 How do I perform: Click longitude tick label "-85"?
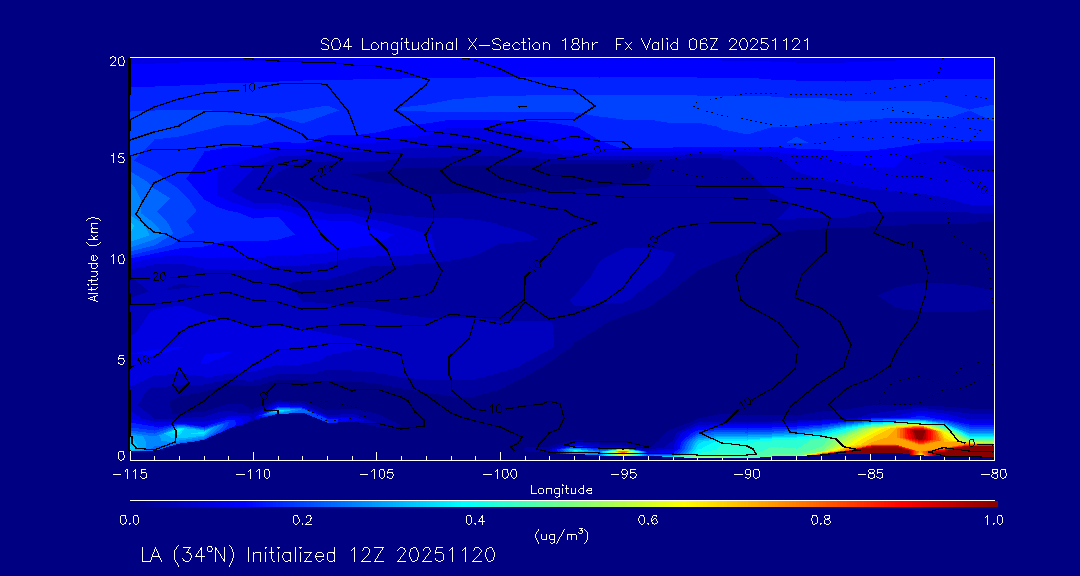click(x=871, y=474)
